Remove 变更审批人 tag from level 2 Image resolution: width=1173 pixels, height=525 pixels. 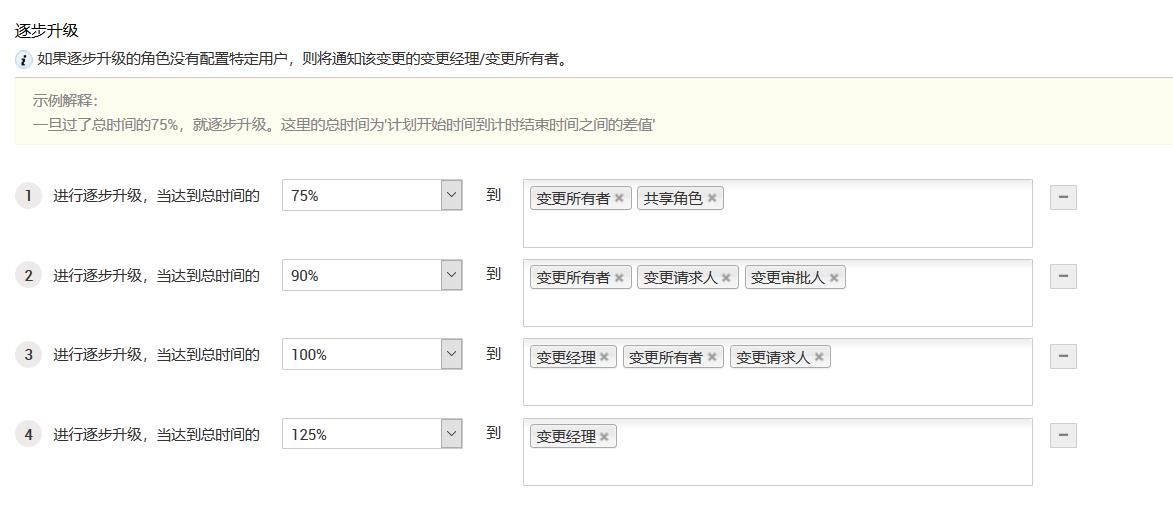click(834, 278)
